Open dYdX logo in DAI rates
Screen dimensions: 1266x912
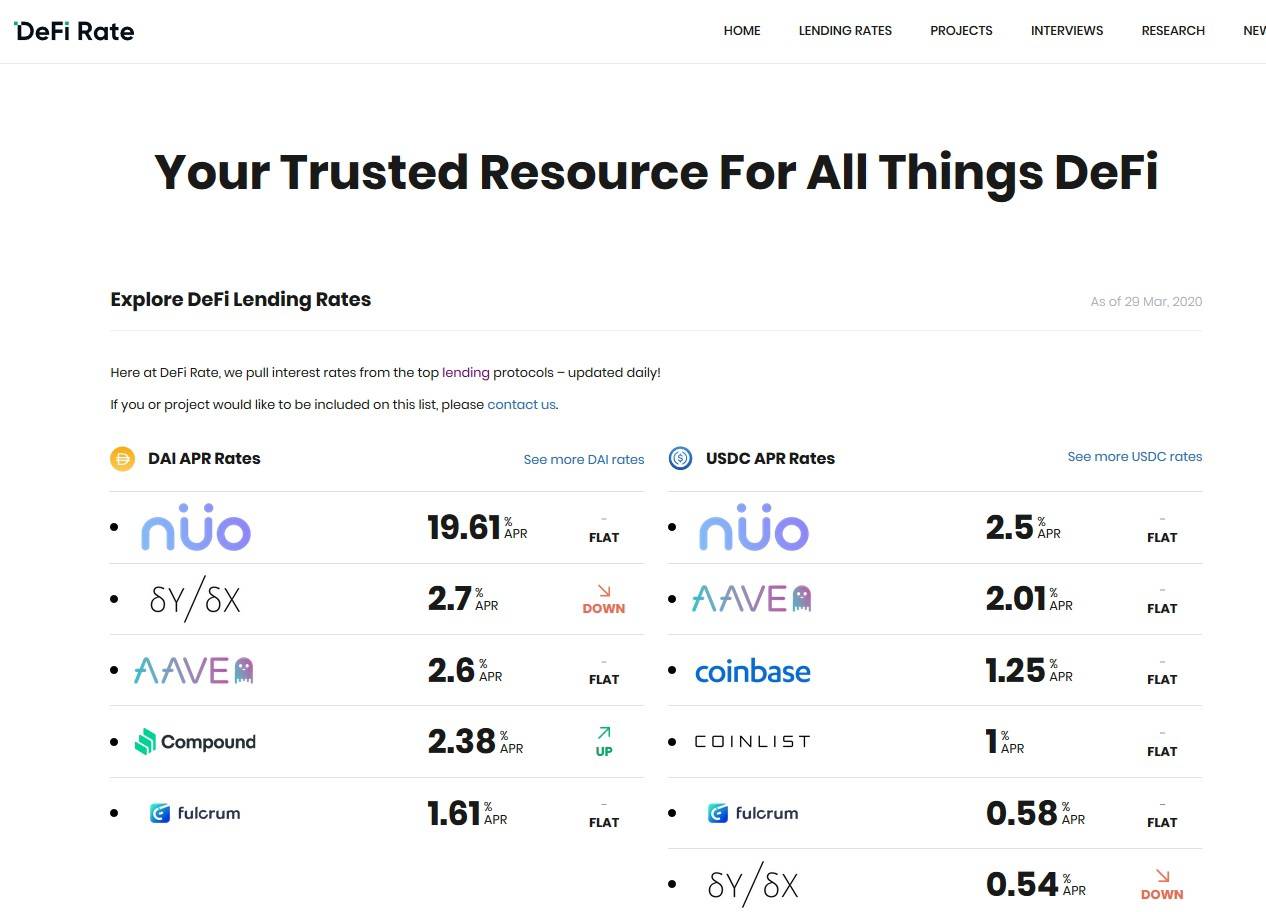[x=195, y=599]
